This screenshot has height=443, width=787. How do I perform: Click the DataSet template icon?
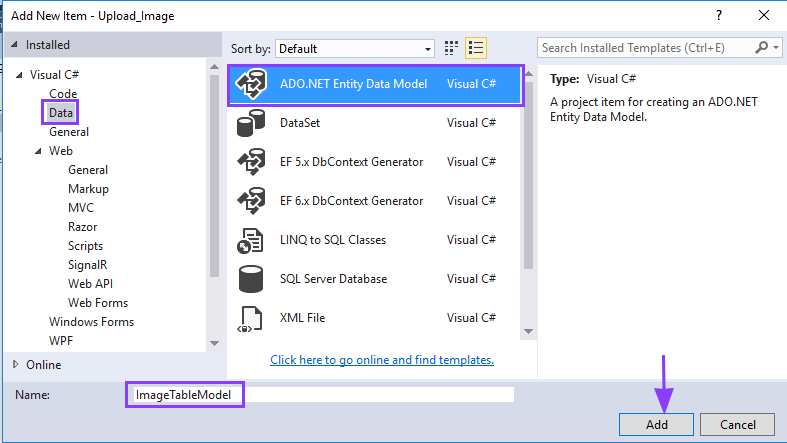coord(249,124)
